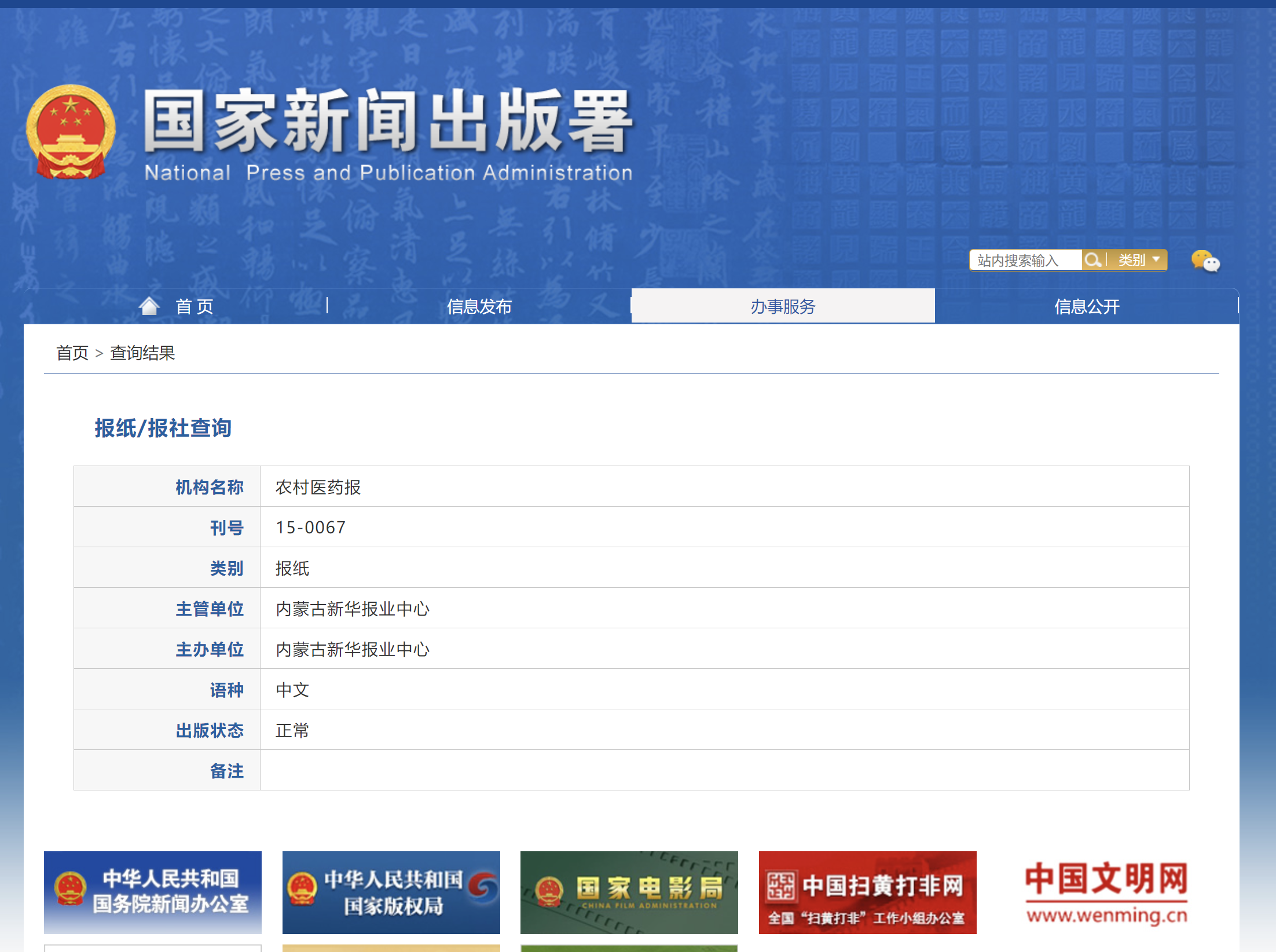
Task: Click the home house icon in navigation
Action: [x=149, y=306]
